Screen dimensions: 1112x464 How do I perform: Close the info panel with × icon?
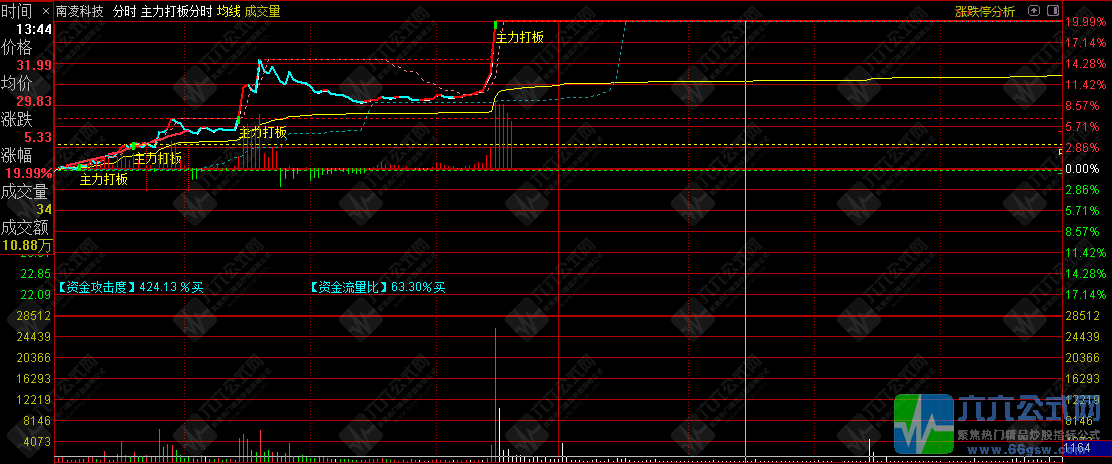tap(1054, 11)
